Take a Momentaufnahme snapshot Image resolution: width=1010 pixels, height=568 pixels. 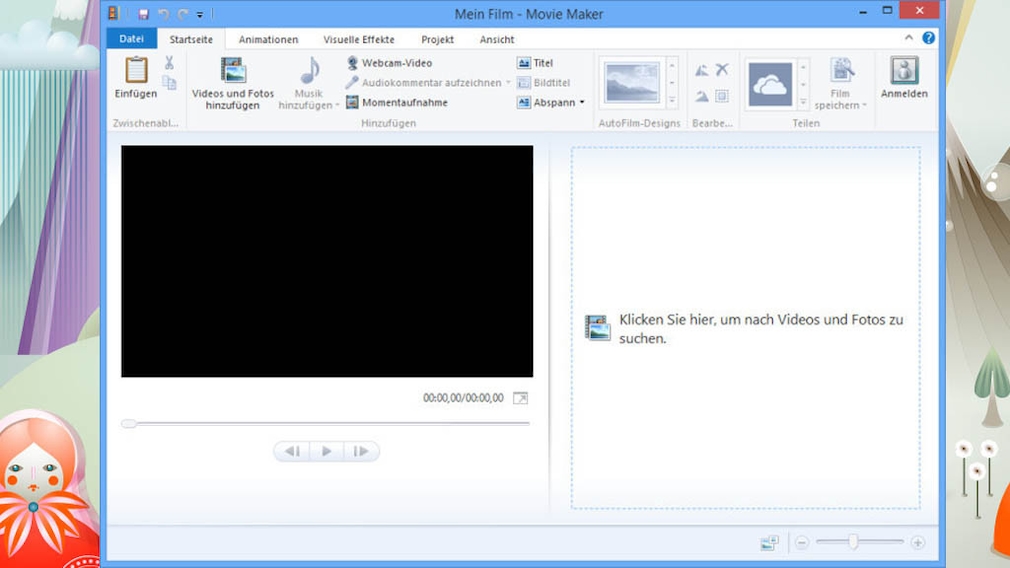click(397, 102)
